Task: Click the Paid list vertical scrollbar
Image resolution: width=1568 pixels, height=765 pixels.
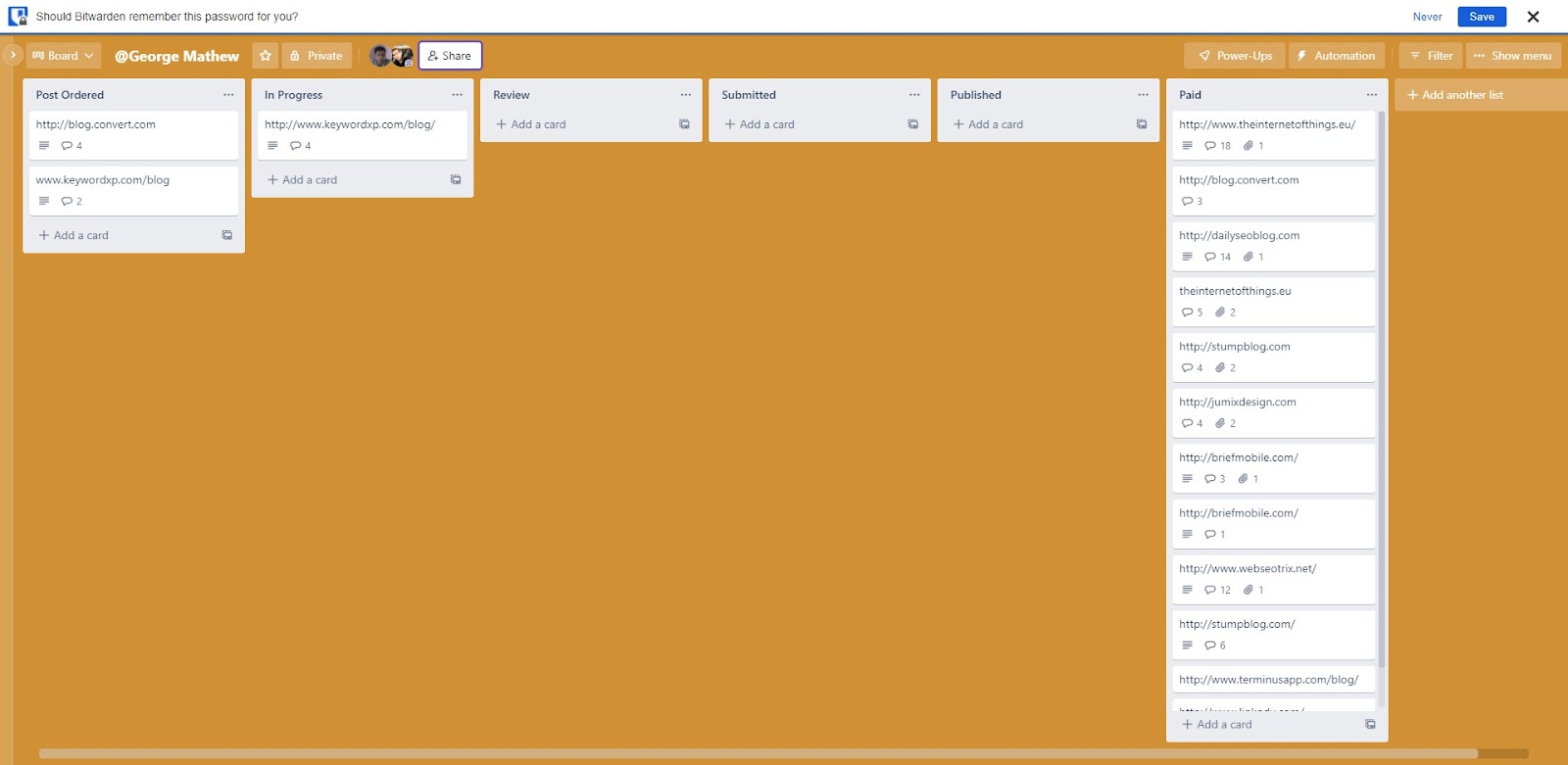Action: click(1382, 392)
